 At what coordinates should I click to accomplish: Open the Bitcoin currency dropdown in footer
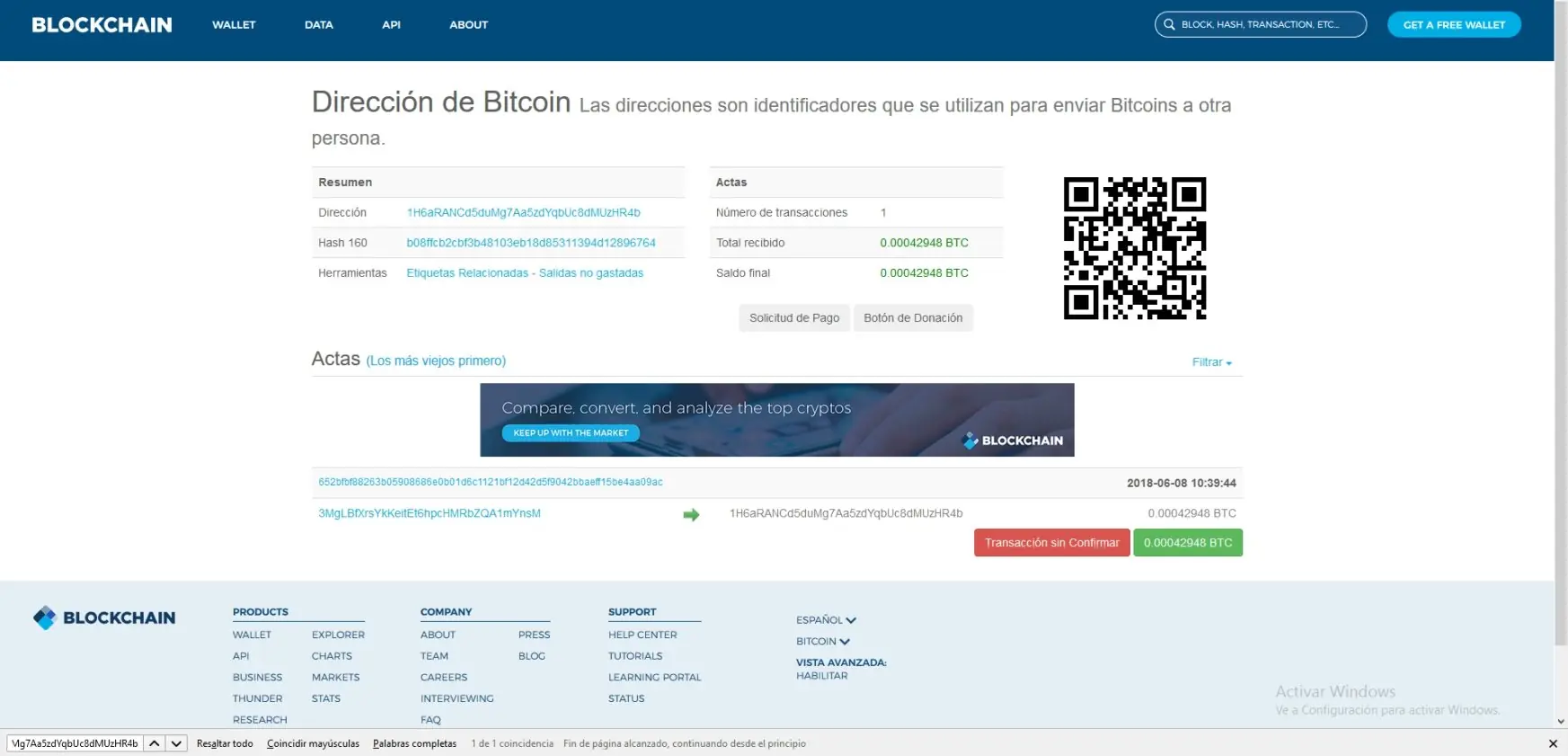click(x=822, y=642)
